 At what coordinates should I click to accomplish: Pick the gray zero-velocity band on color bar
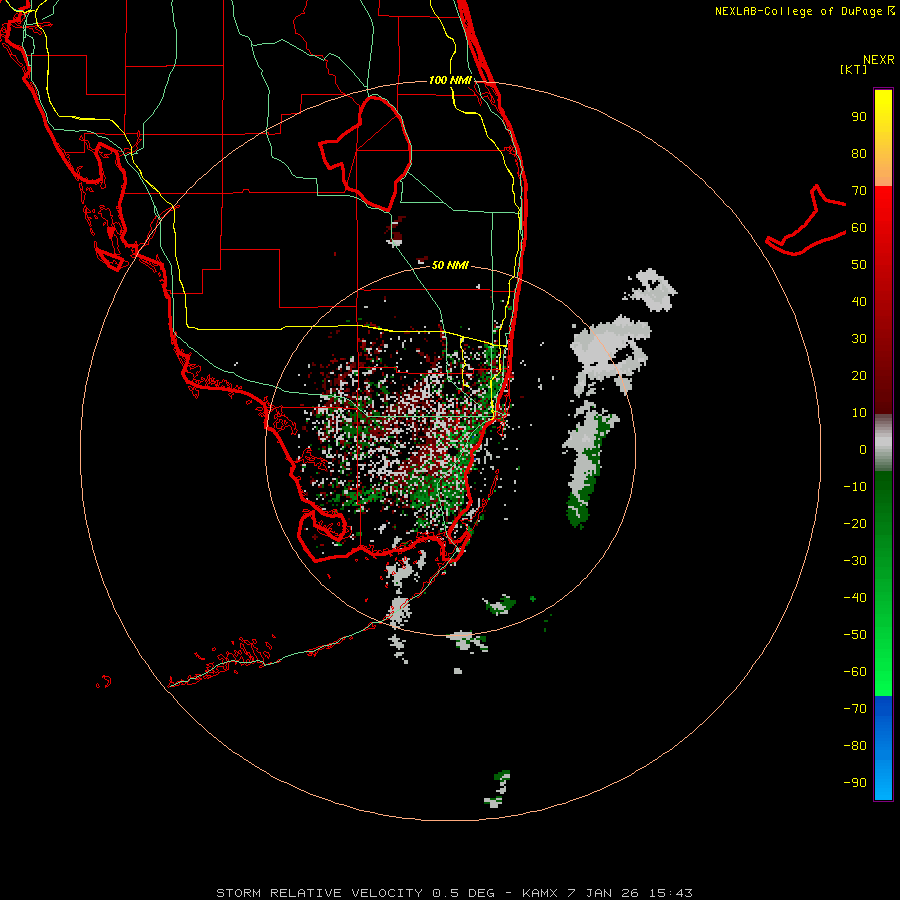pos(883,443)
